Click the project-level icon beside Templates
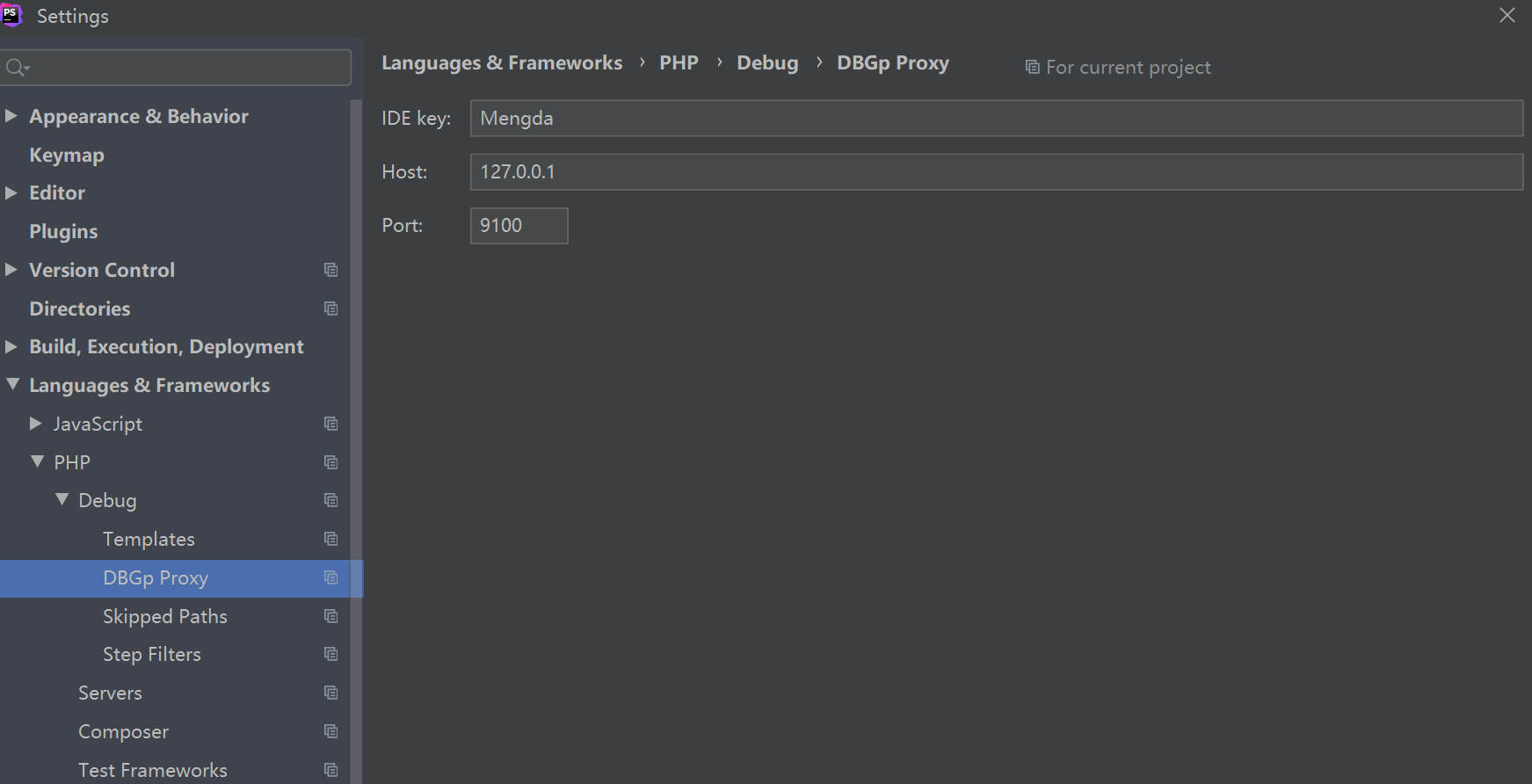Image resolution: width=1532 pixels, height=784 pixels. point(330,539)
